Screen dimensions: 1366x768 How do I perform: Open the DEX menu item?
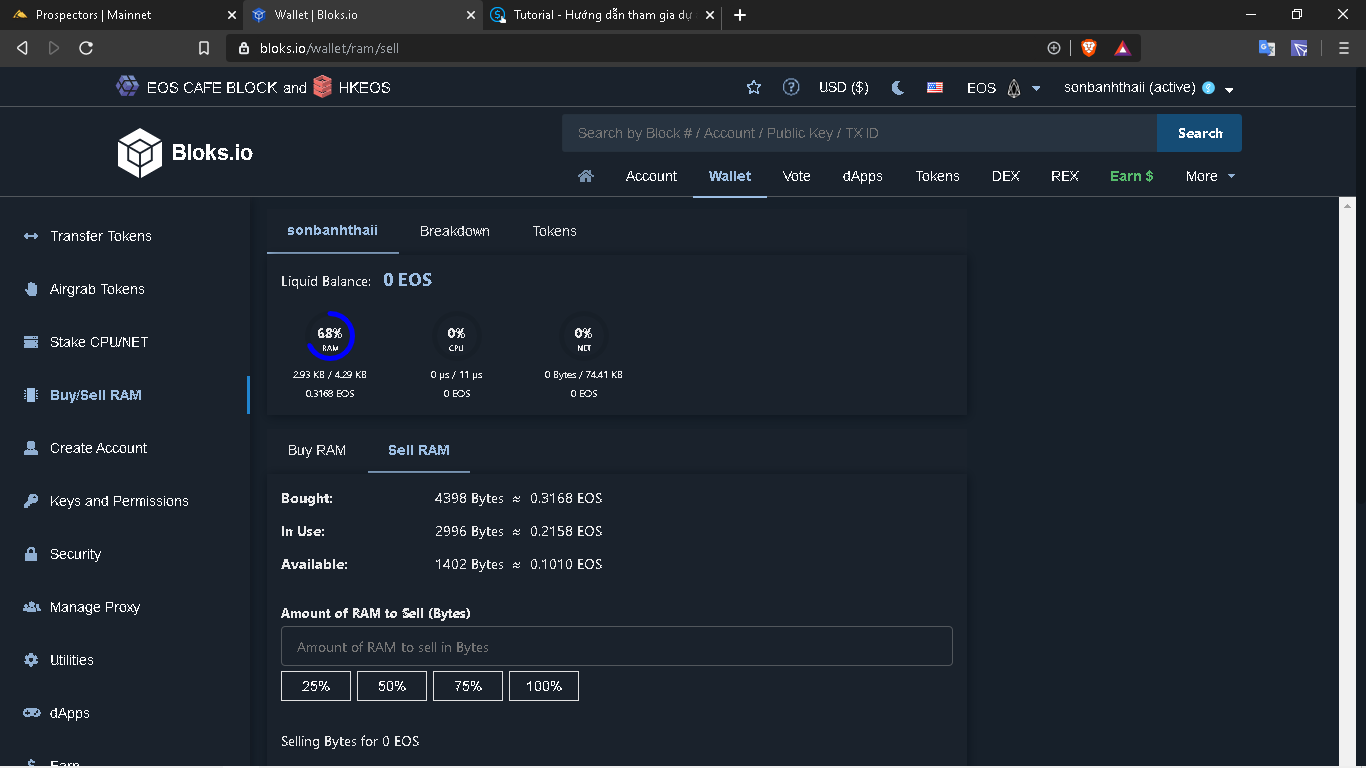point(1005,176)
